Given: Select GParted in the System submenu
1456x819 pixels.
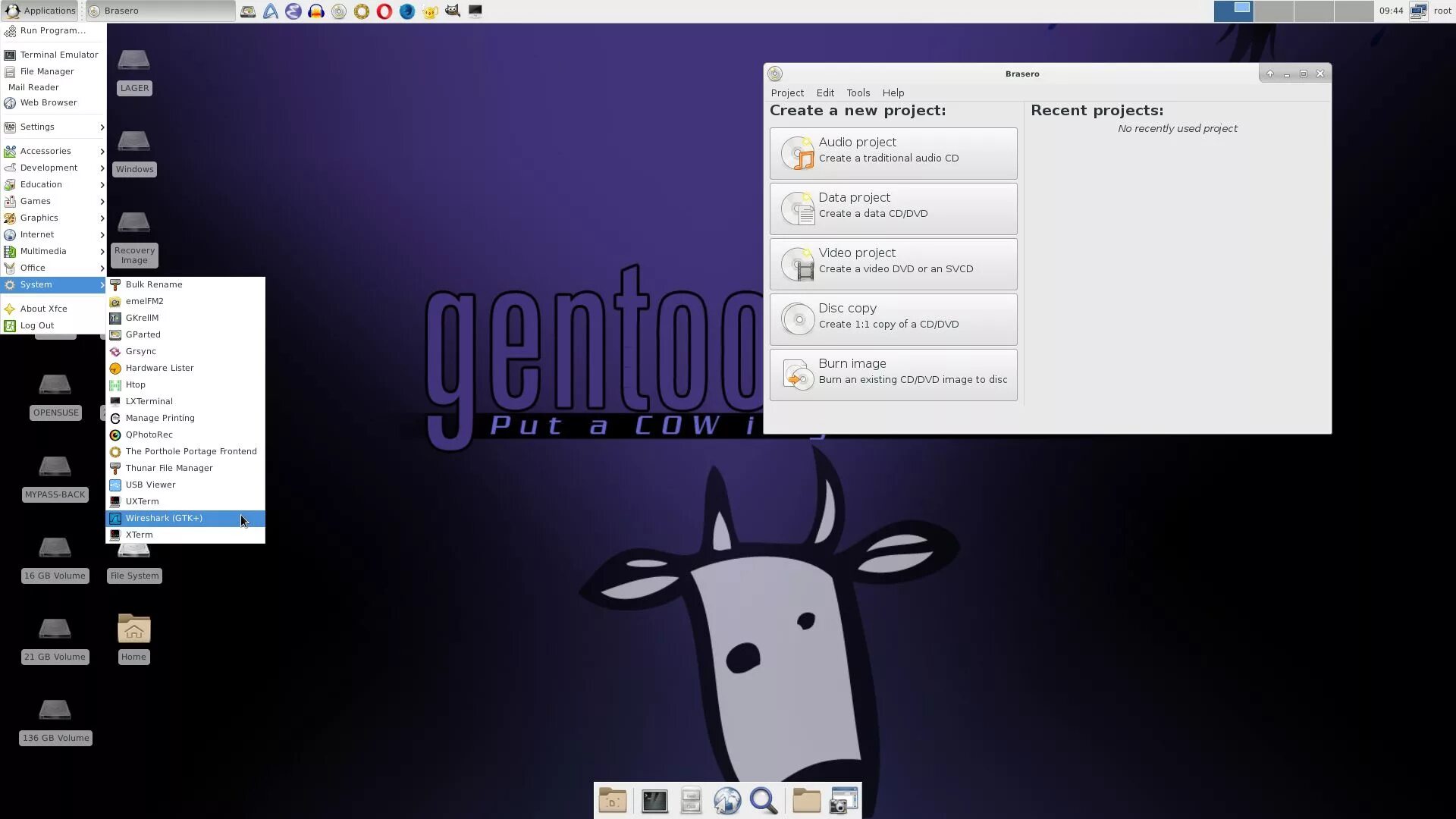Looking at the screenshot, I should coord(143,334).
